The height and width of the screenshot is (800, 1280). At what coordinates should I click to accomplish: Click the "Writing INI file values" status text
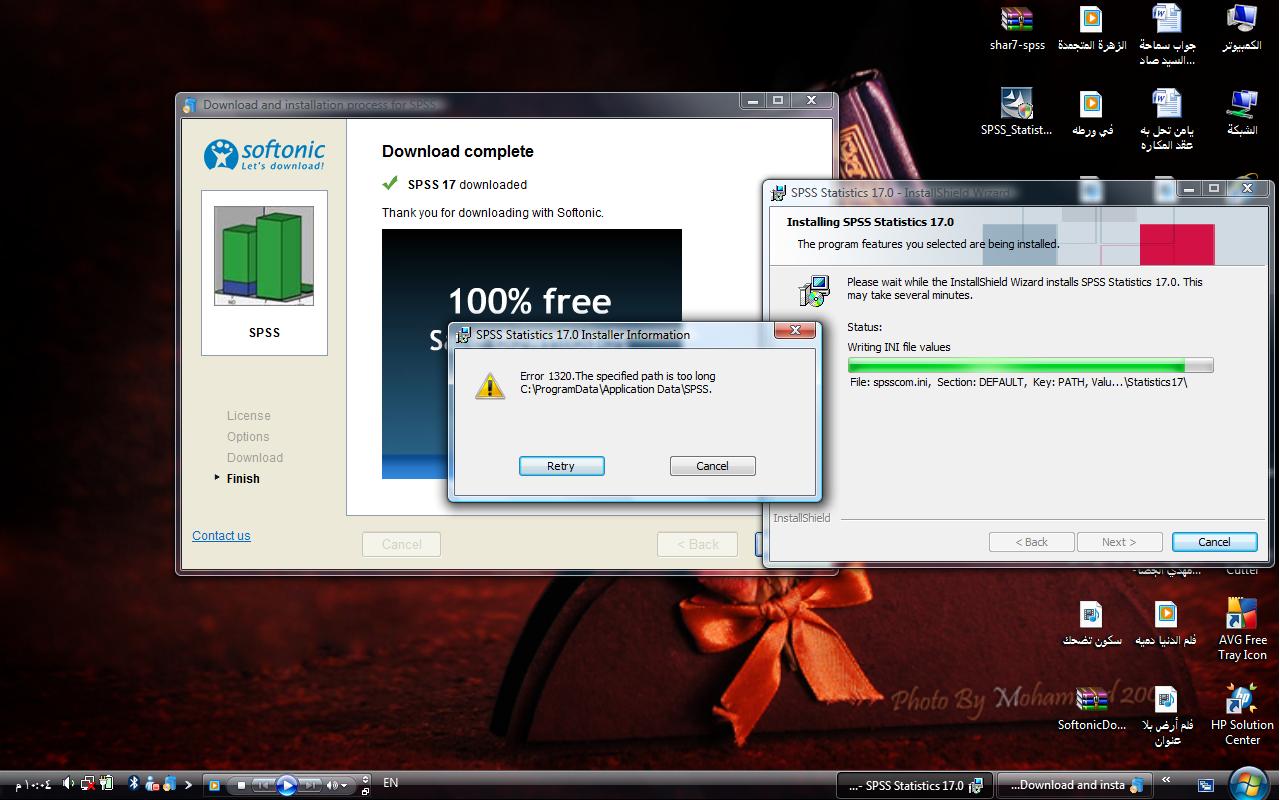[899, 347]
